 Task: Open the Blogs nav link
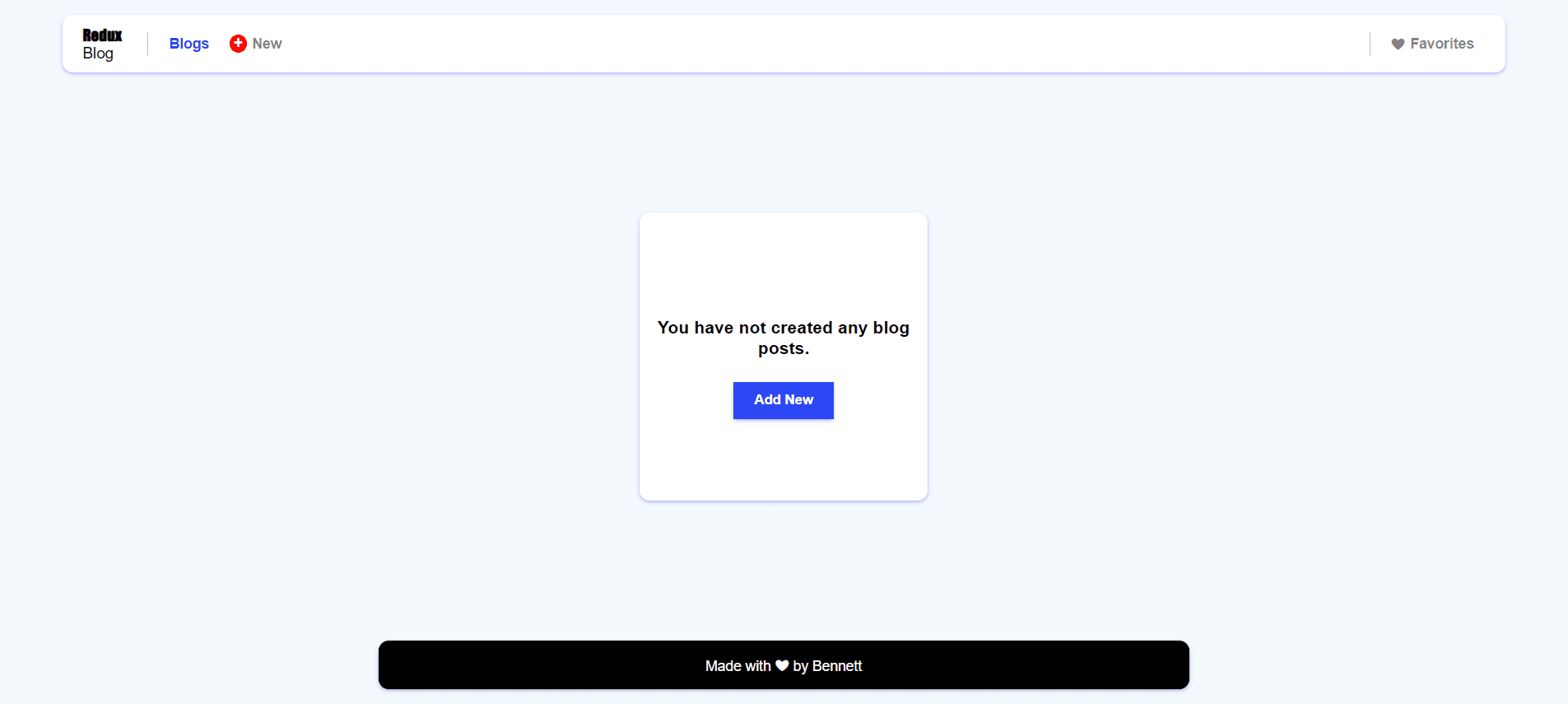(189, 44)
